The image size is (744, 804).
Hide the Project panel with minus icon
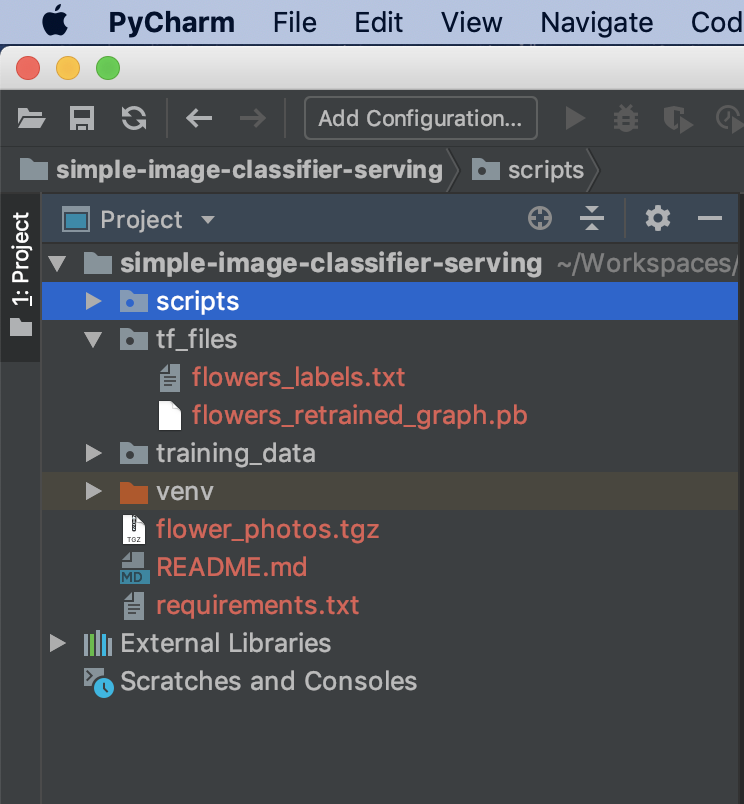[710, 219]
